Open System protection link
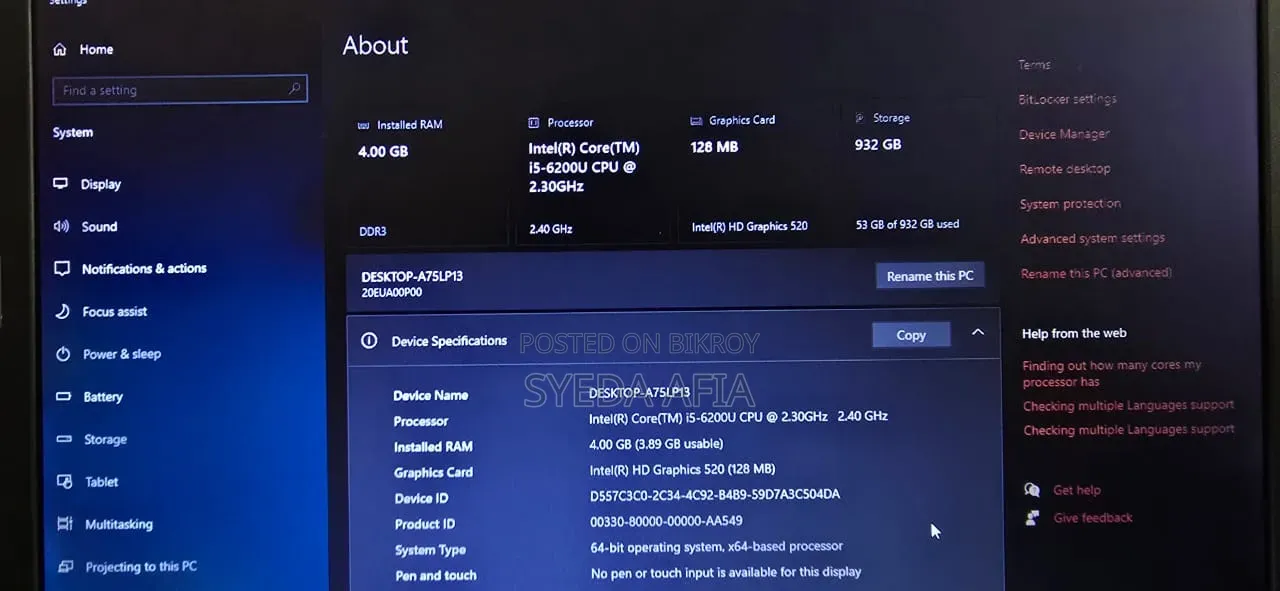The height and width of the screenshot is (591, 1280). click(x=1070, y=204)
